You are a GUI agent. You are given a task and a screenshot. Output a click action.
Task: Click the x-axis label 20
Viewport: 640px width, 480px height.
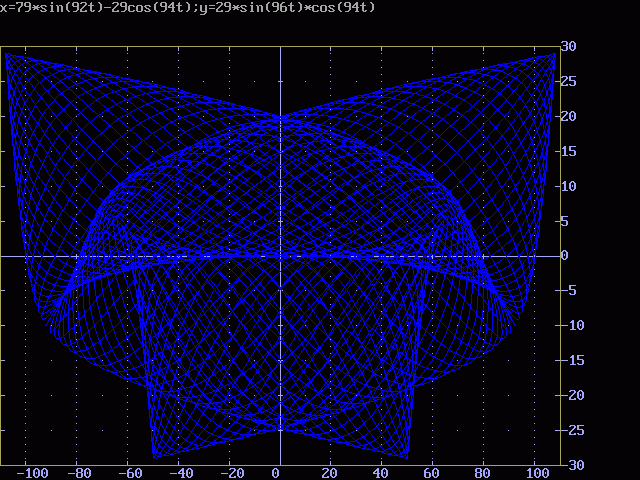pos(329,473)
